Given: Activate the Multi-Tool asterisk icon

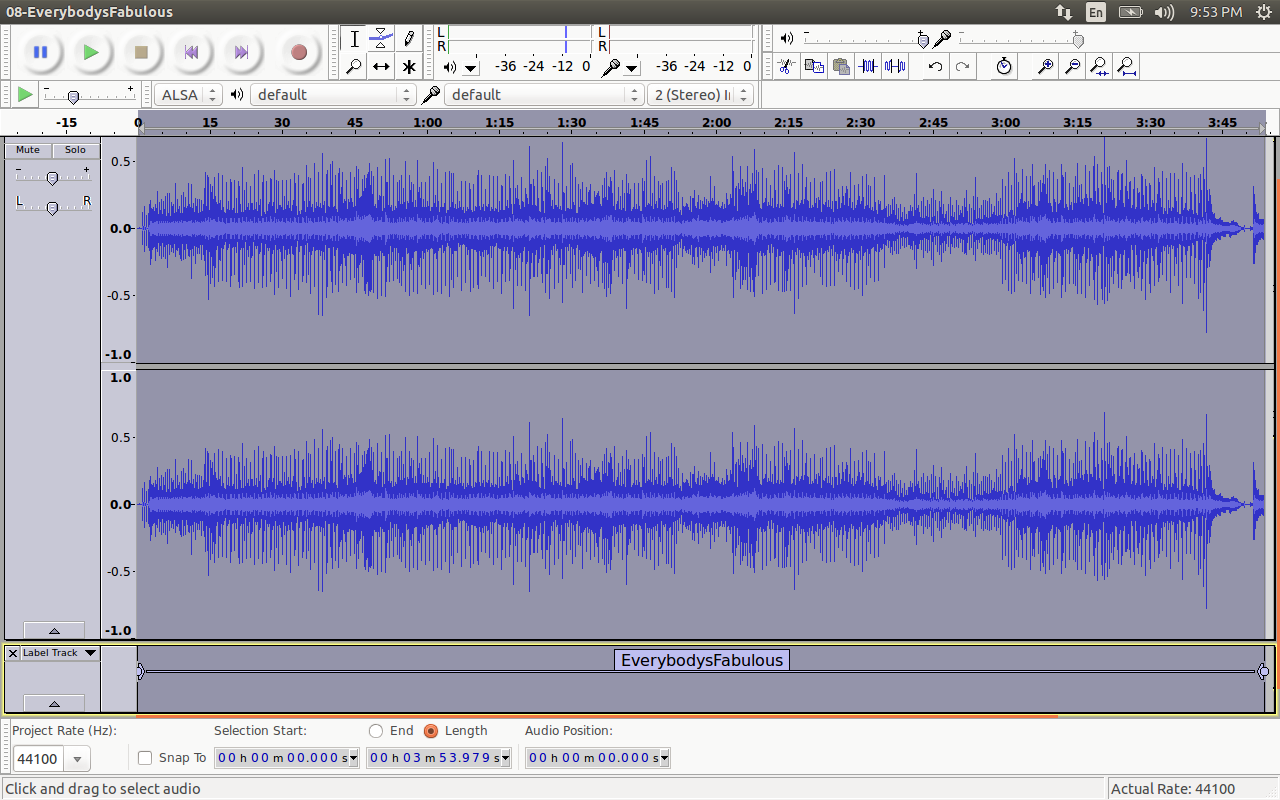Looking at the screenshot, I should coord(409,67).
